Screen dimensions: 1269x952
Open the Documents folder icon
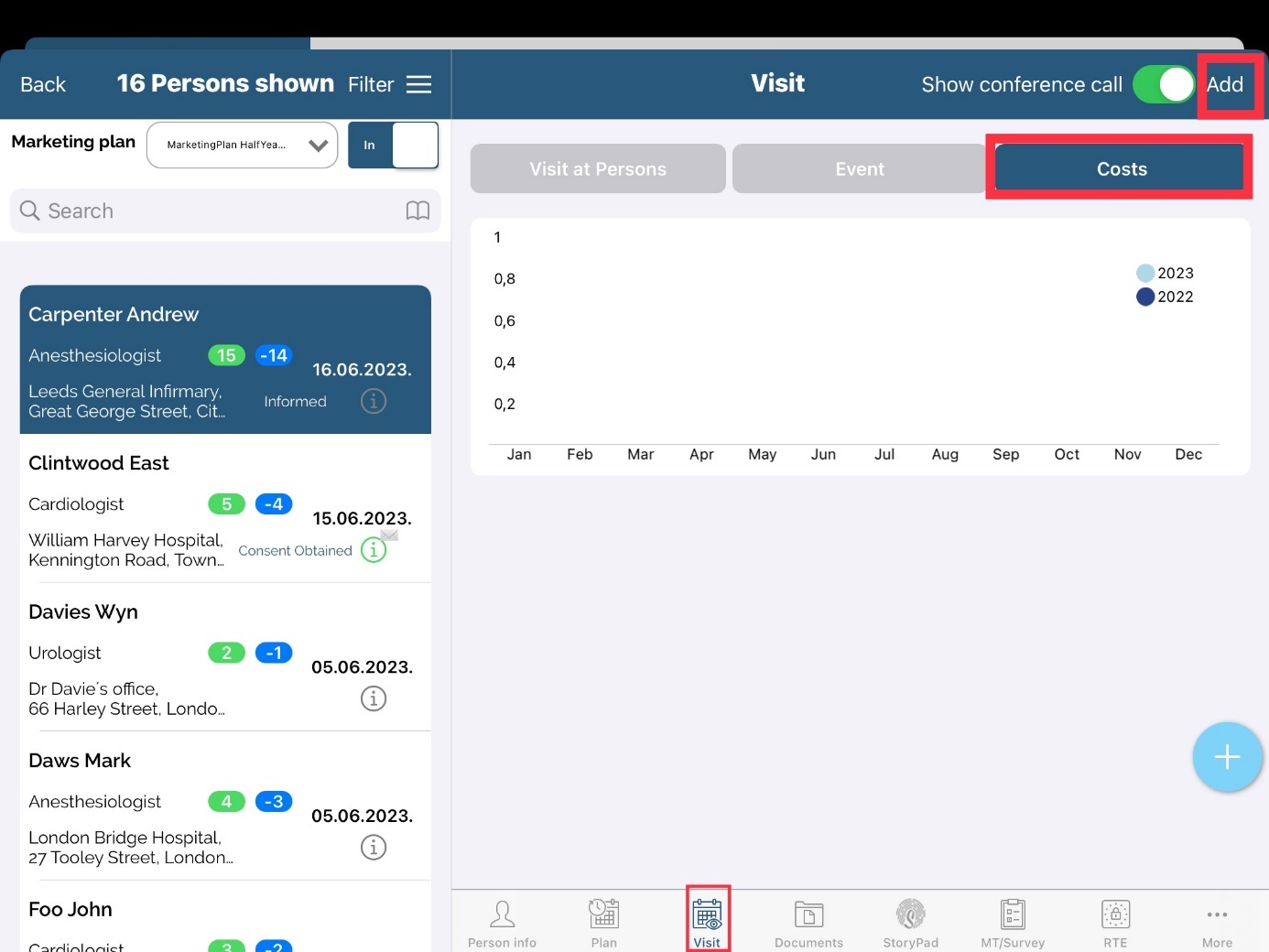pos(808,915)
